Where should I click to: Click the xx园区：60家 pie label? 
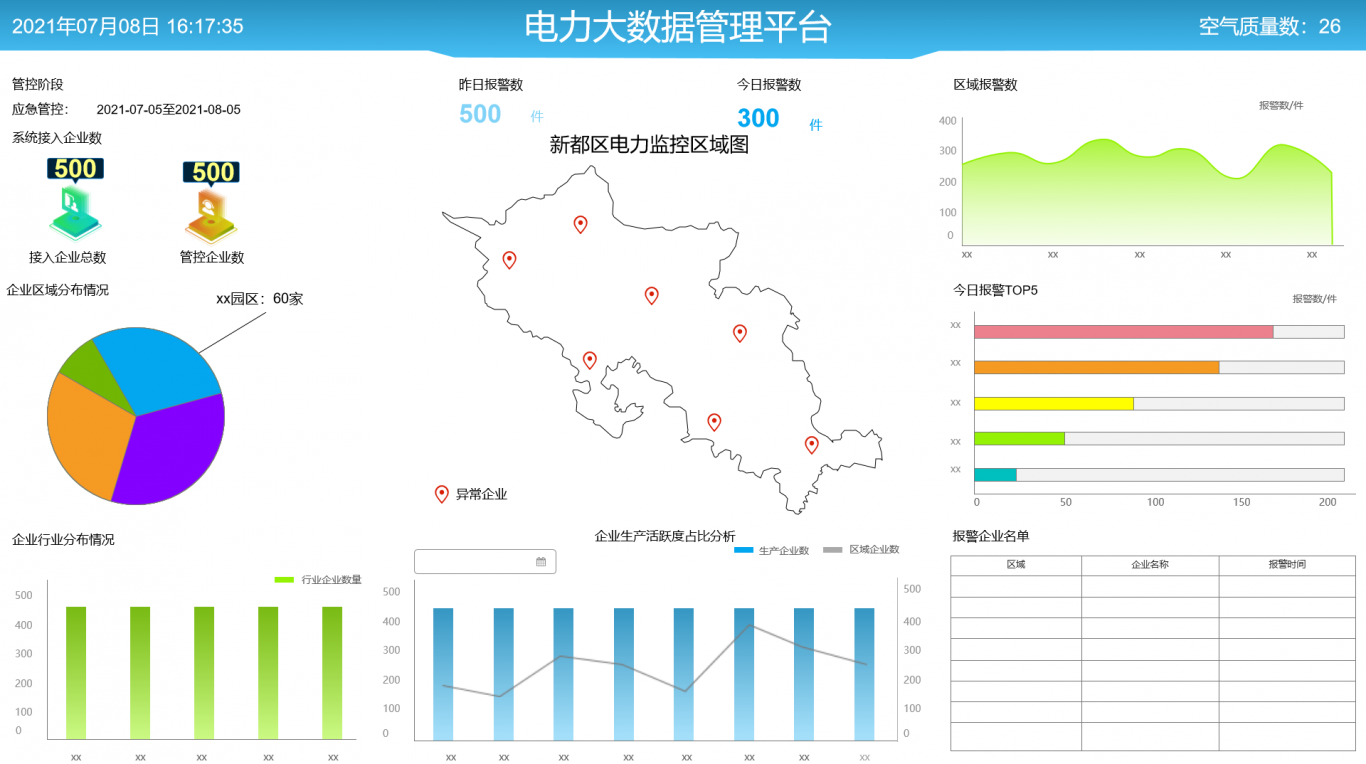pyautogui.click(x=260, y=298)
